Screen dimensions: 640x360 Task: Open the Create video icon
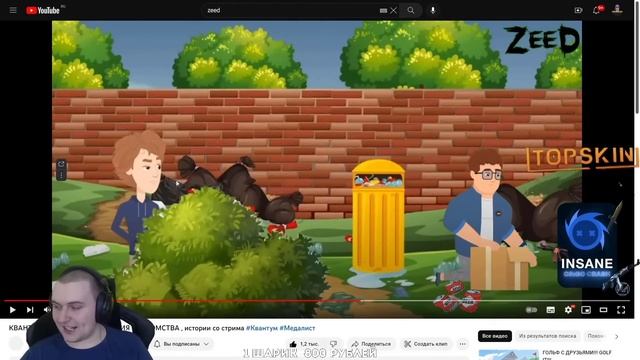(578, 10)
